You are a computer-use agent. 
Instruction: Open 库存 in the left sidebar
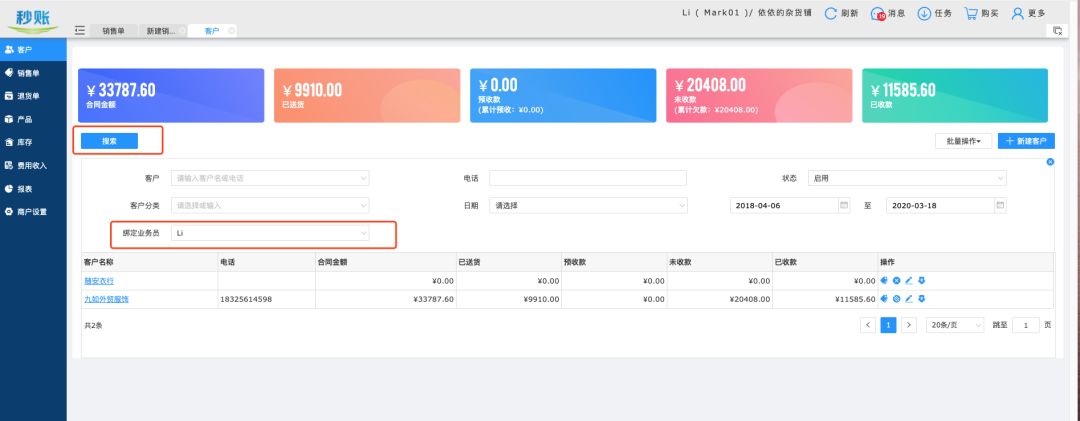(x=33, y=142)
